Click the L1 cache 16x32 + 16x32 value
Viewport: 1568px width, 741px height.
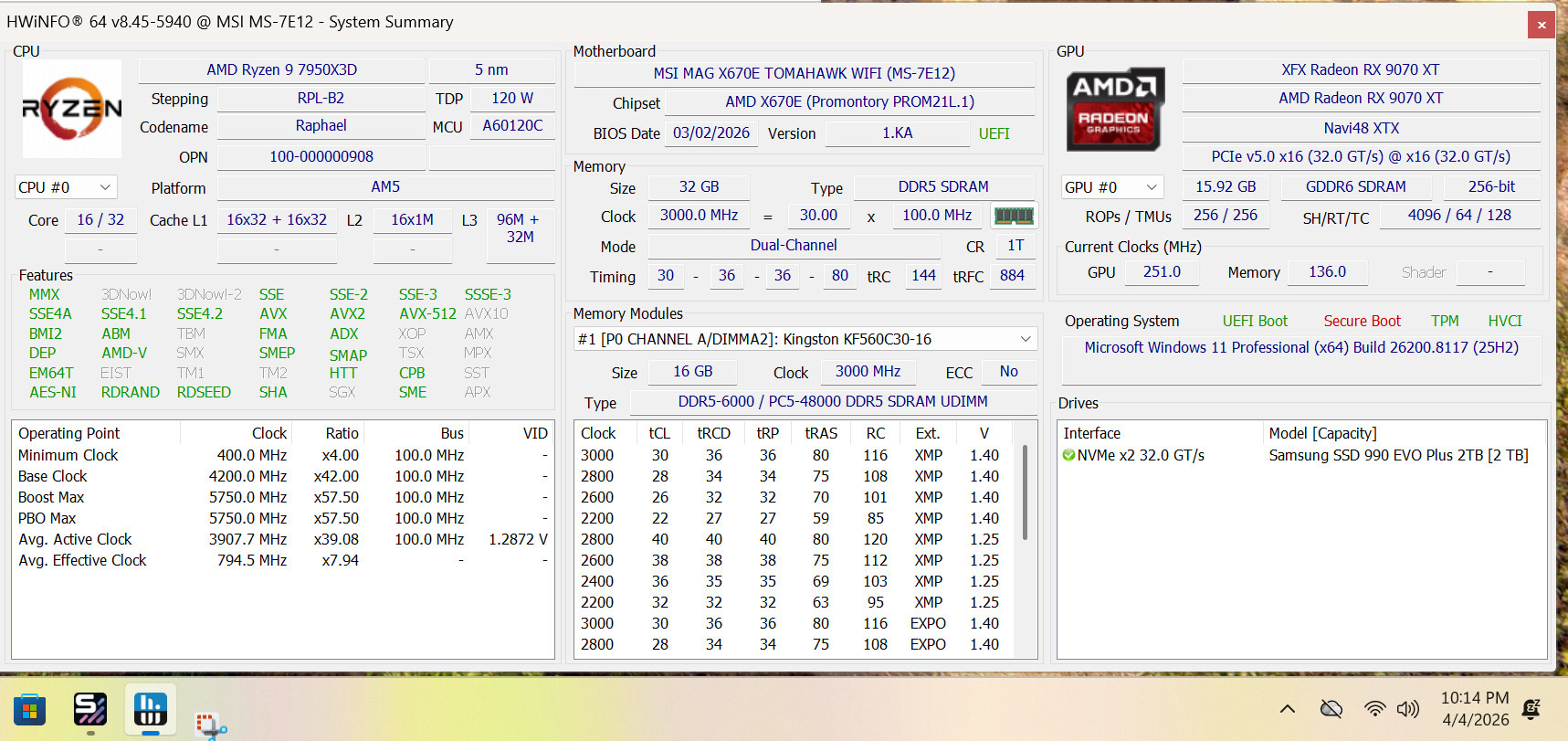click(277, 220)
